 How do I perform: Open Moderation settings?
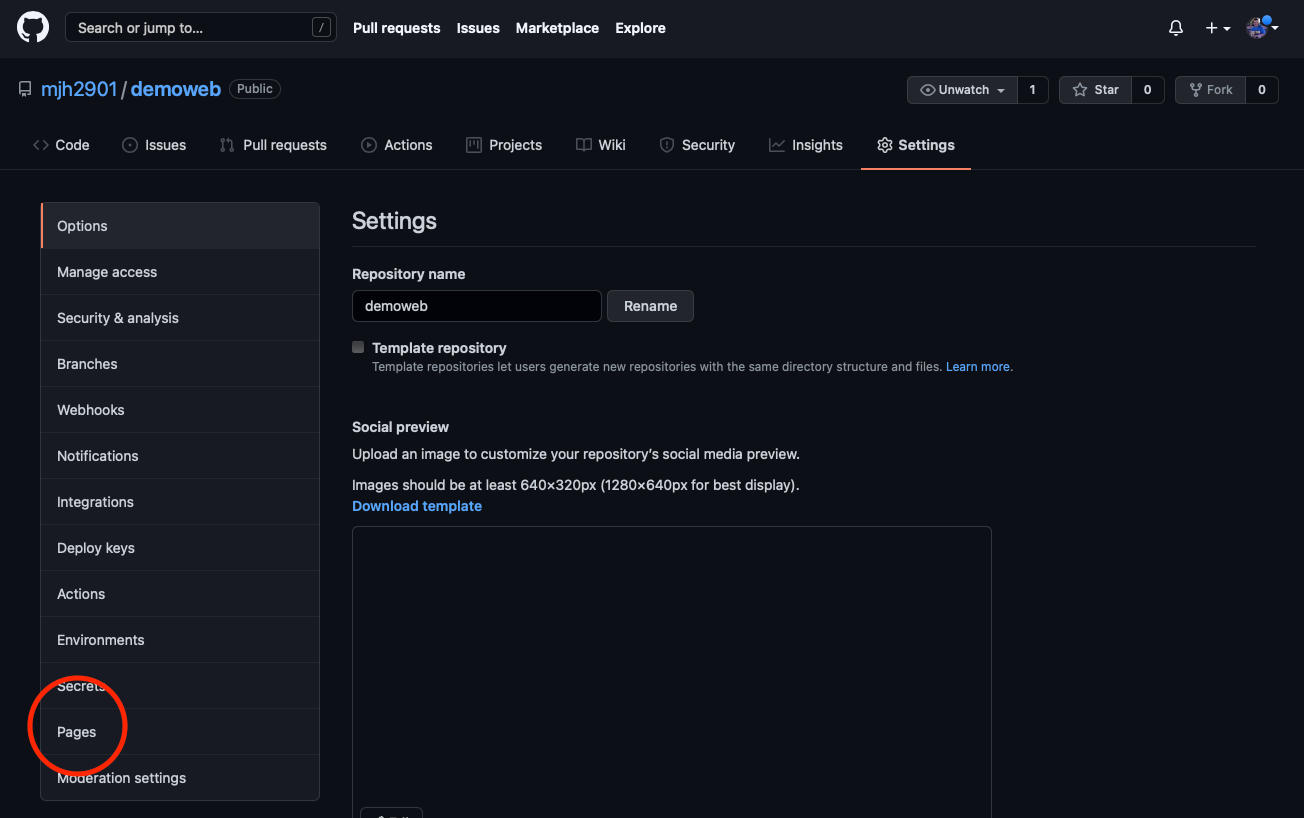pos(180,778)
